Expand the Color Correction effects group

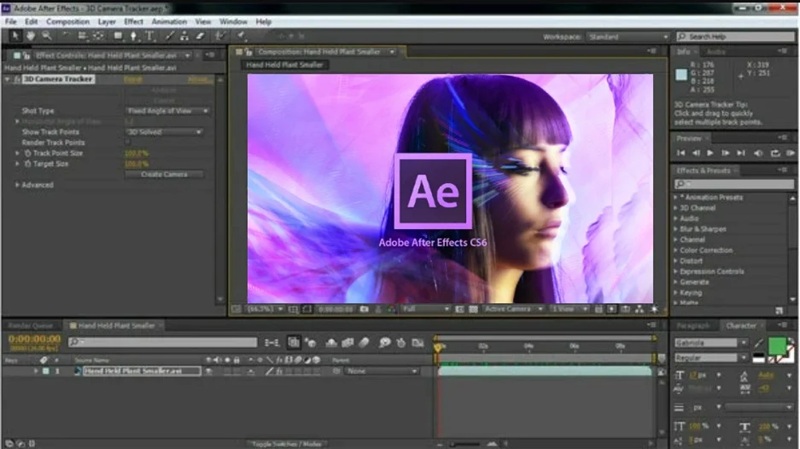pyautogui.click(x=676, y=250)
